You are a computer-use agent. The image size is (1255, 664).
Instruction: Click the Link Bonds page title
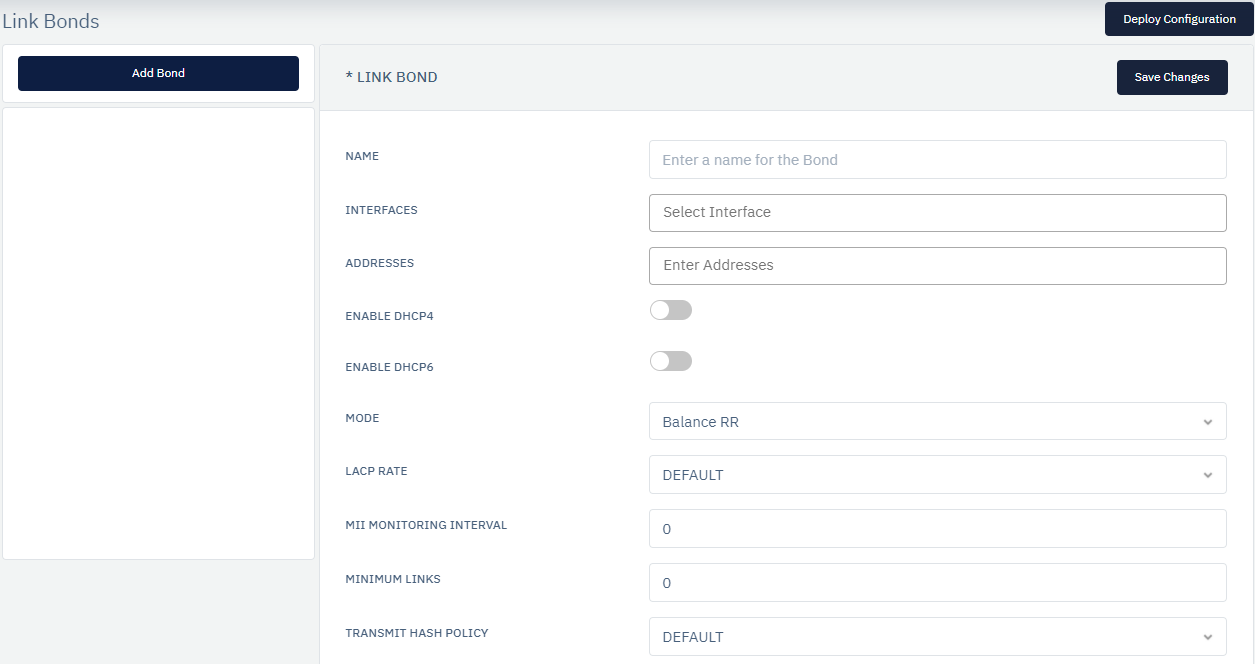51,21
